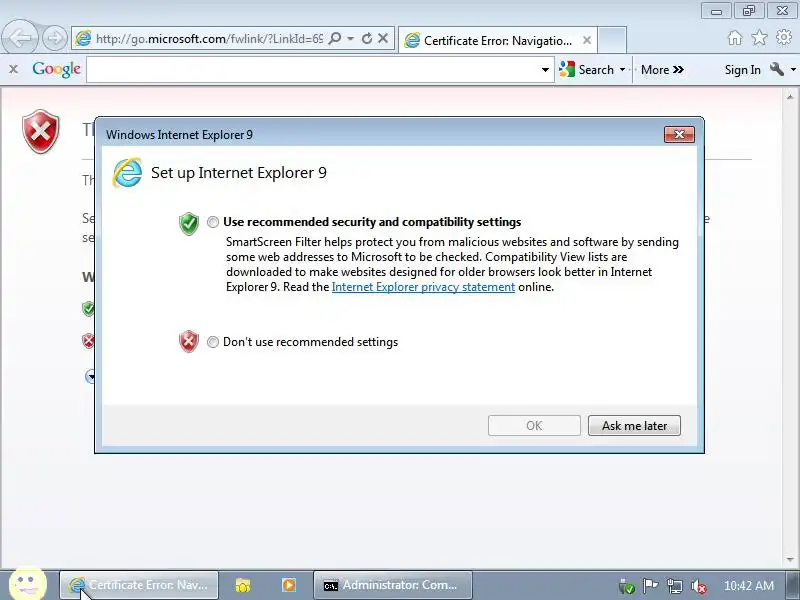Launch Windows Media Player from taskbar
800x600 pixels.
[289, 585]
